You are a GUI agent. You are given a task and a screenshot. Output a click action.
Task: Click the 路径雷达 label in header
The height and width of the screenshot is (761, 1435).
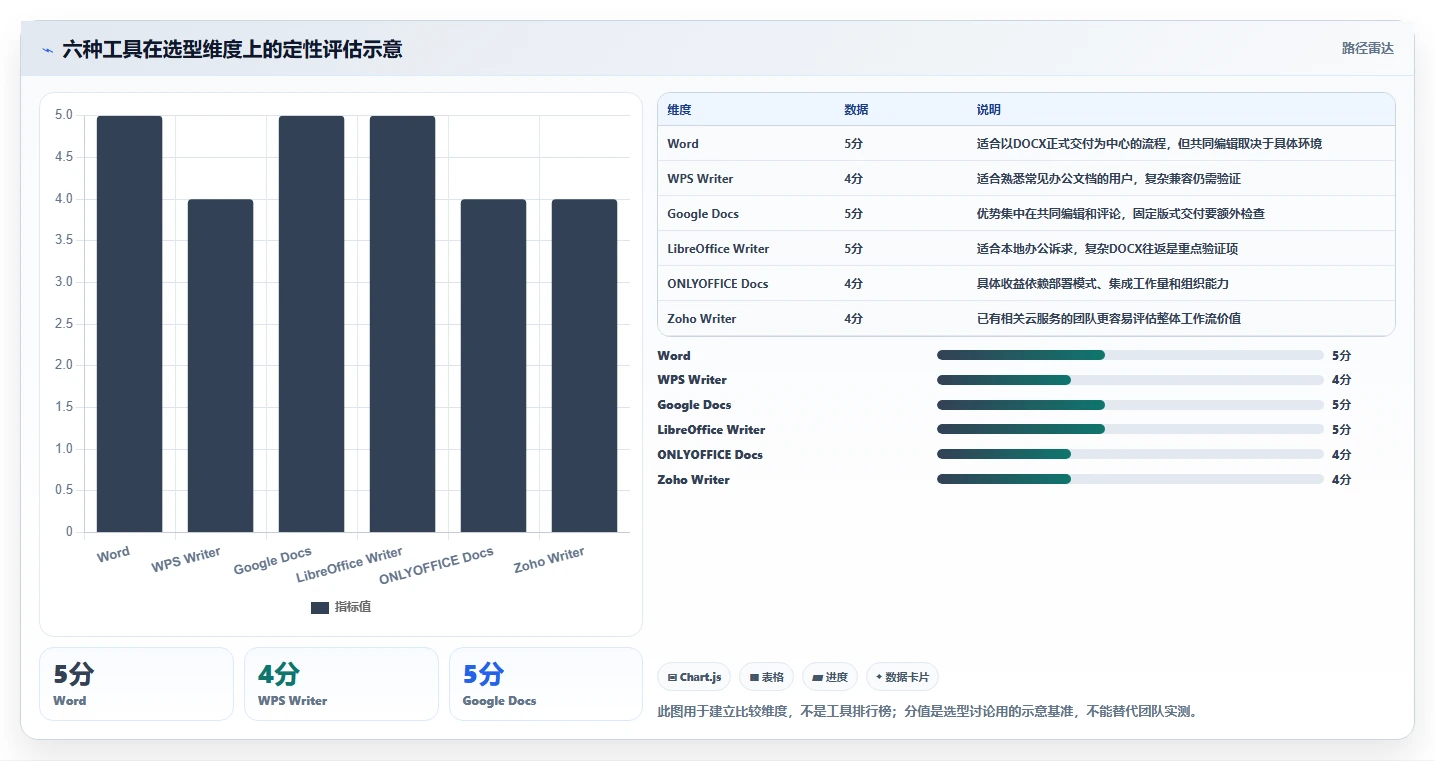1367,48
